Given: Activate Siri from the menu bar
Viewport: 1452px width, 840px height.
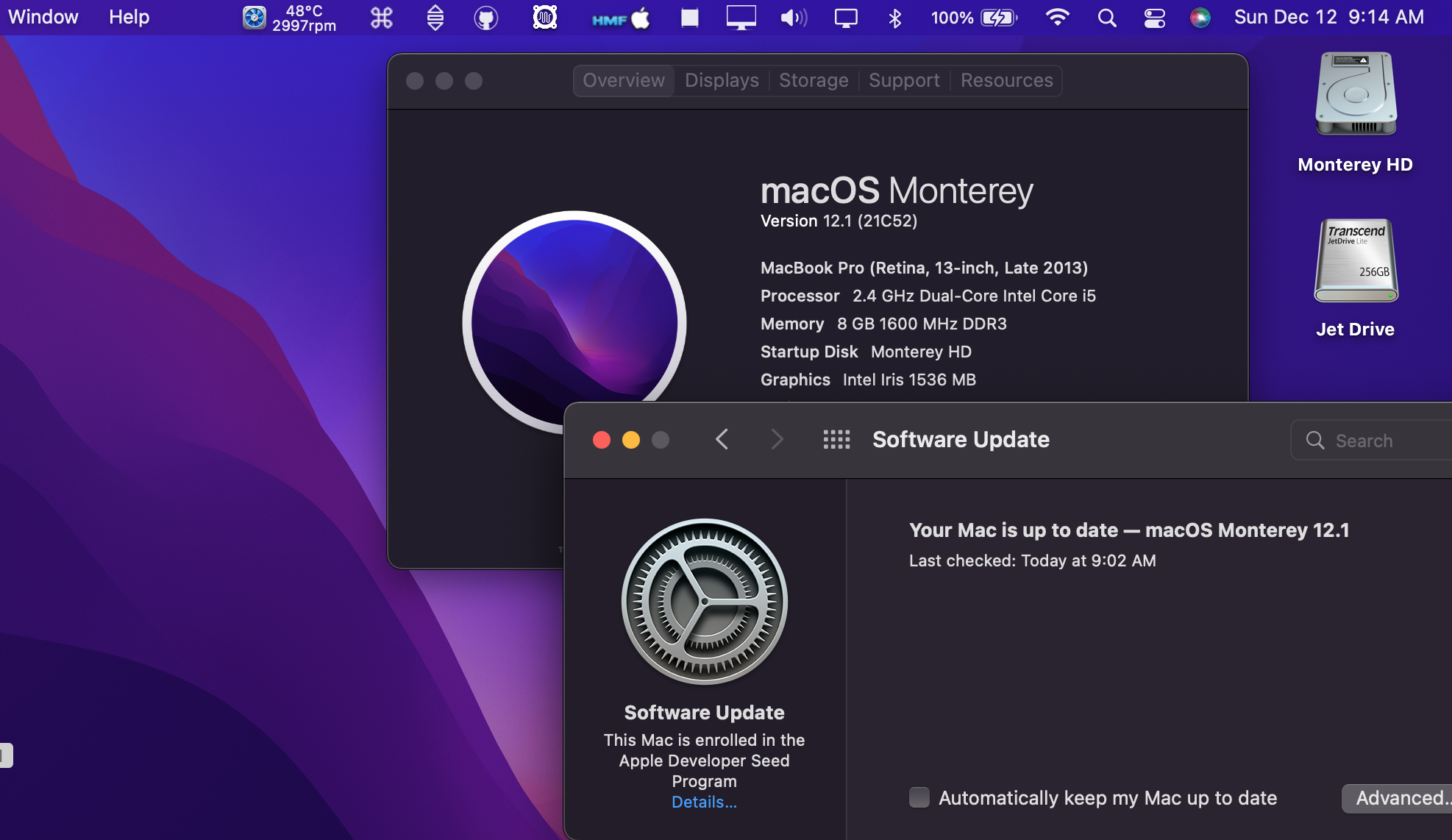Looking at the screenshot, I should pos(1200,18).
